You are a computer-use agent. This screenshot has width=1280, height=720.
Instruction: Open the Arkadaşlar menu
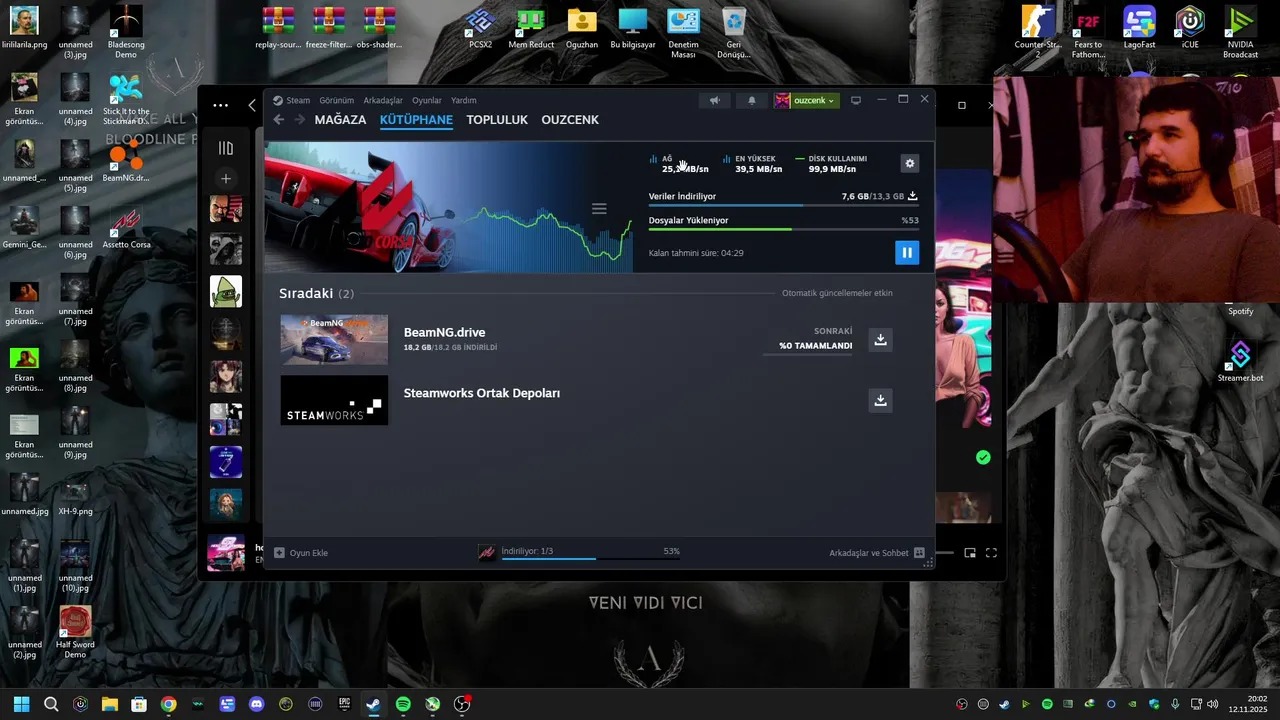pyautogui.click(x=383, y=100)
